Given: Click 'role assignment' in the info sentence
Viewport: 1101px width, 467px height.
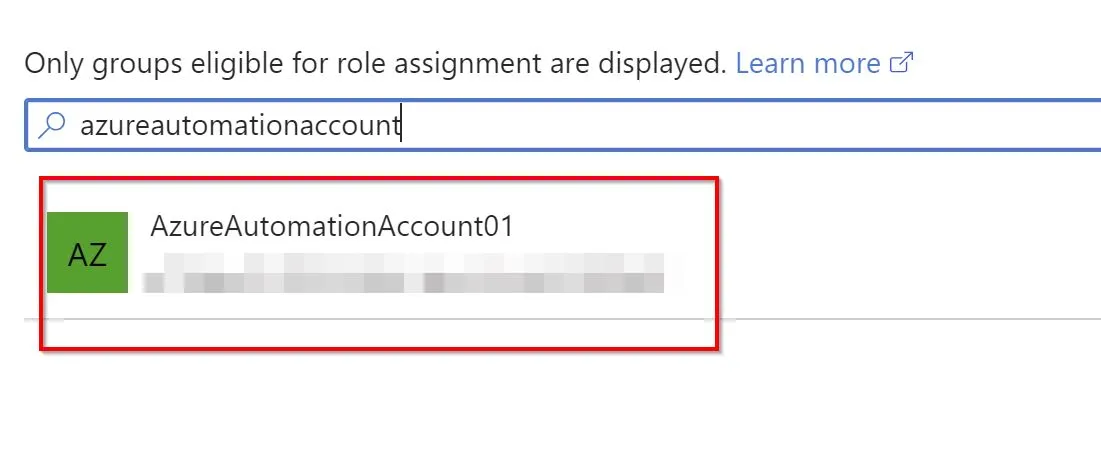Looking at the screenshot, I should click(461, 64).
